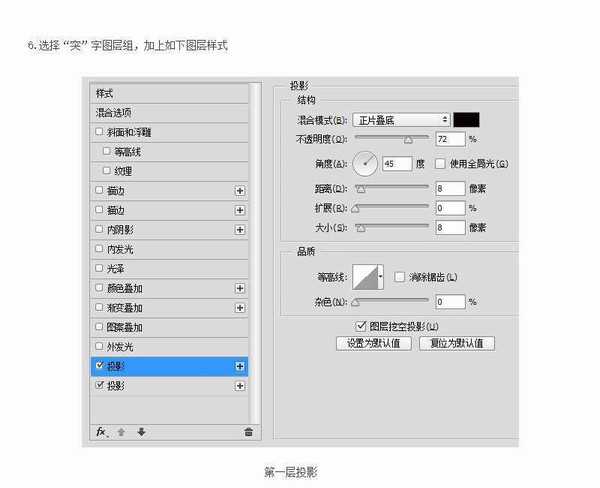
Task: Enable the 内阴影 checkbox
Action: 99,229
